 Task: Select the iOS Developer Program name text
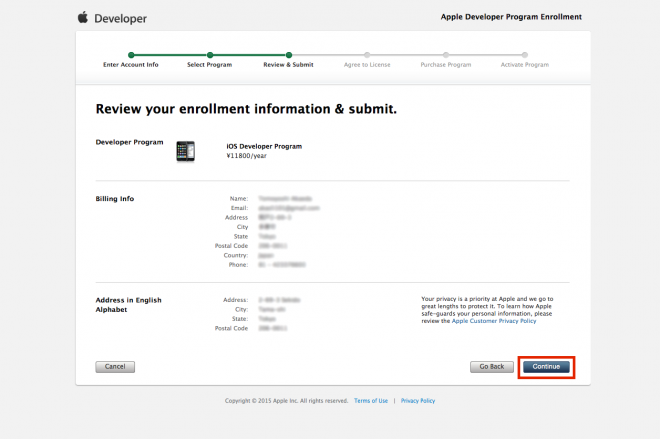click(x=264, y=146)
